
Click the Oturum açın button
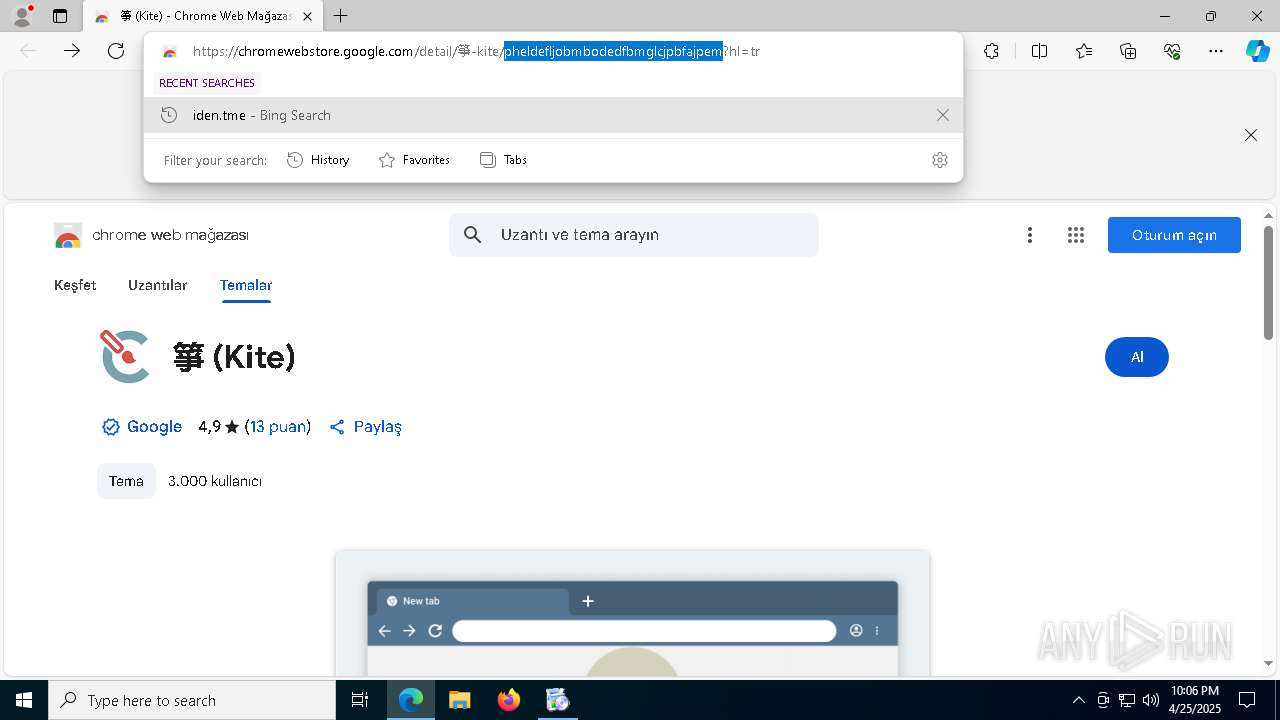[x=1174, y=235]
